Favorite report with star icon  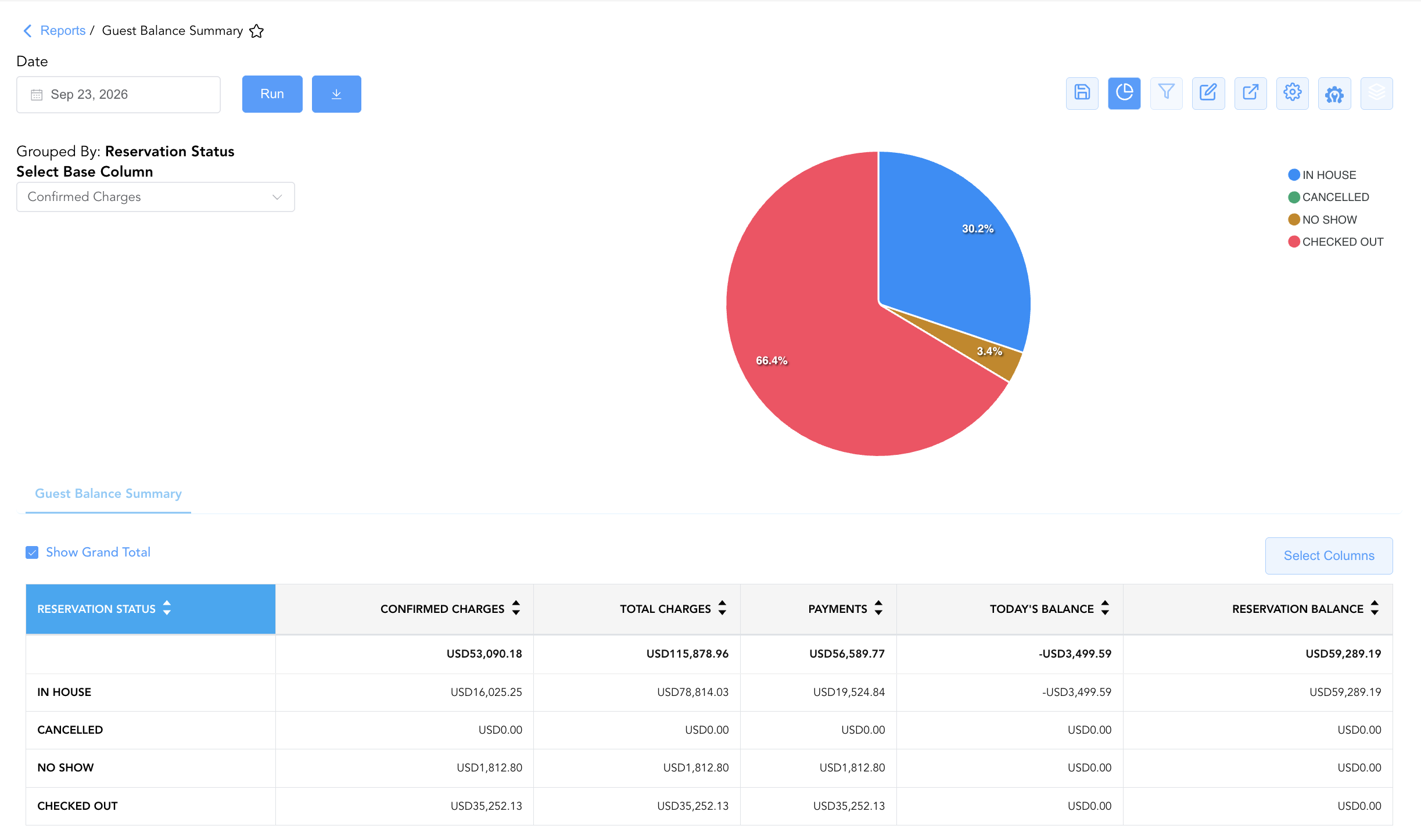(x=256, y=31)
